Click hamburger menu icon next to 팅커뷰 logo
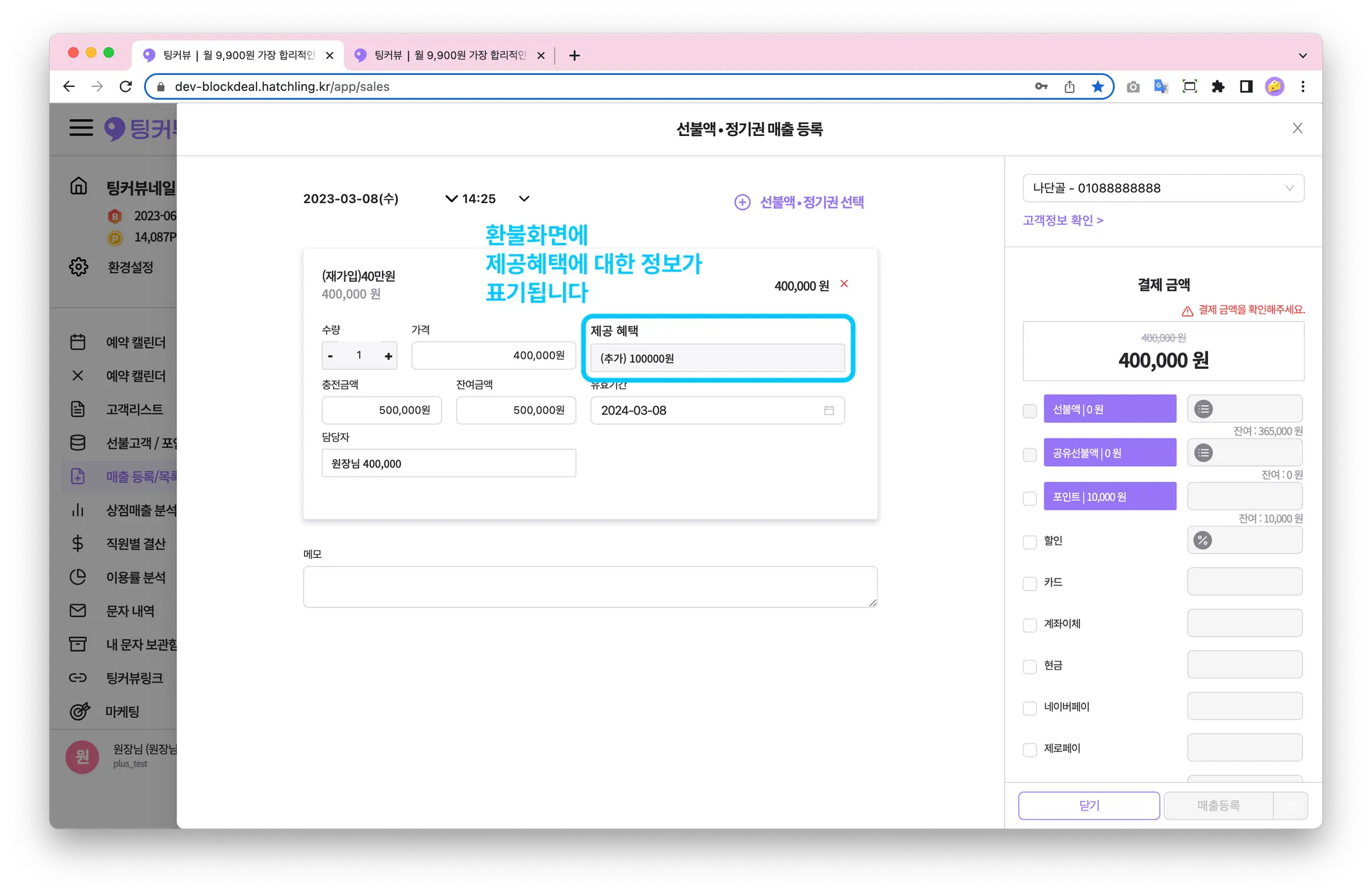 81,128
